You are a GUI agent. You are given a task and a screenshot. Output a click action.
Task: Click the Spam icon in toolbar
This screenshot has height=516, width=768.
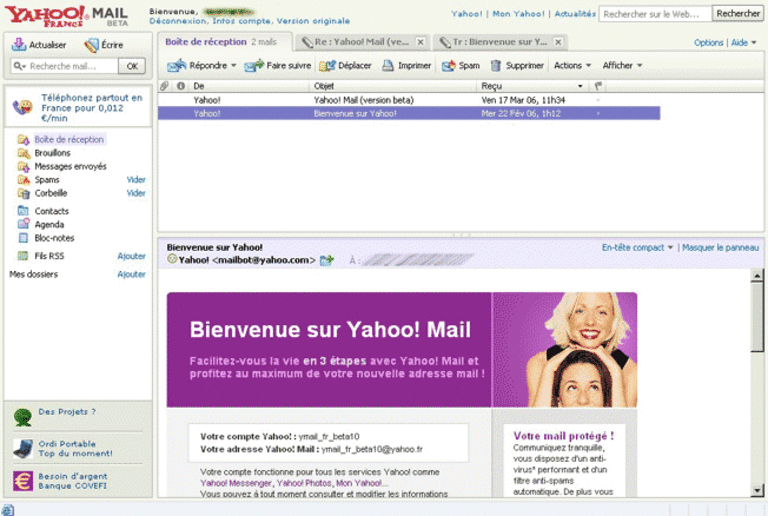pyautogui.click(x=448, y=66)
